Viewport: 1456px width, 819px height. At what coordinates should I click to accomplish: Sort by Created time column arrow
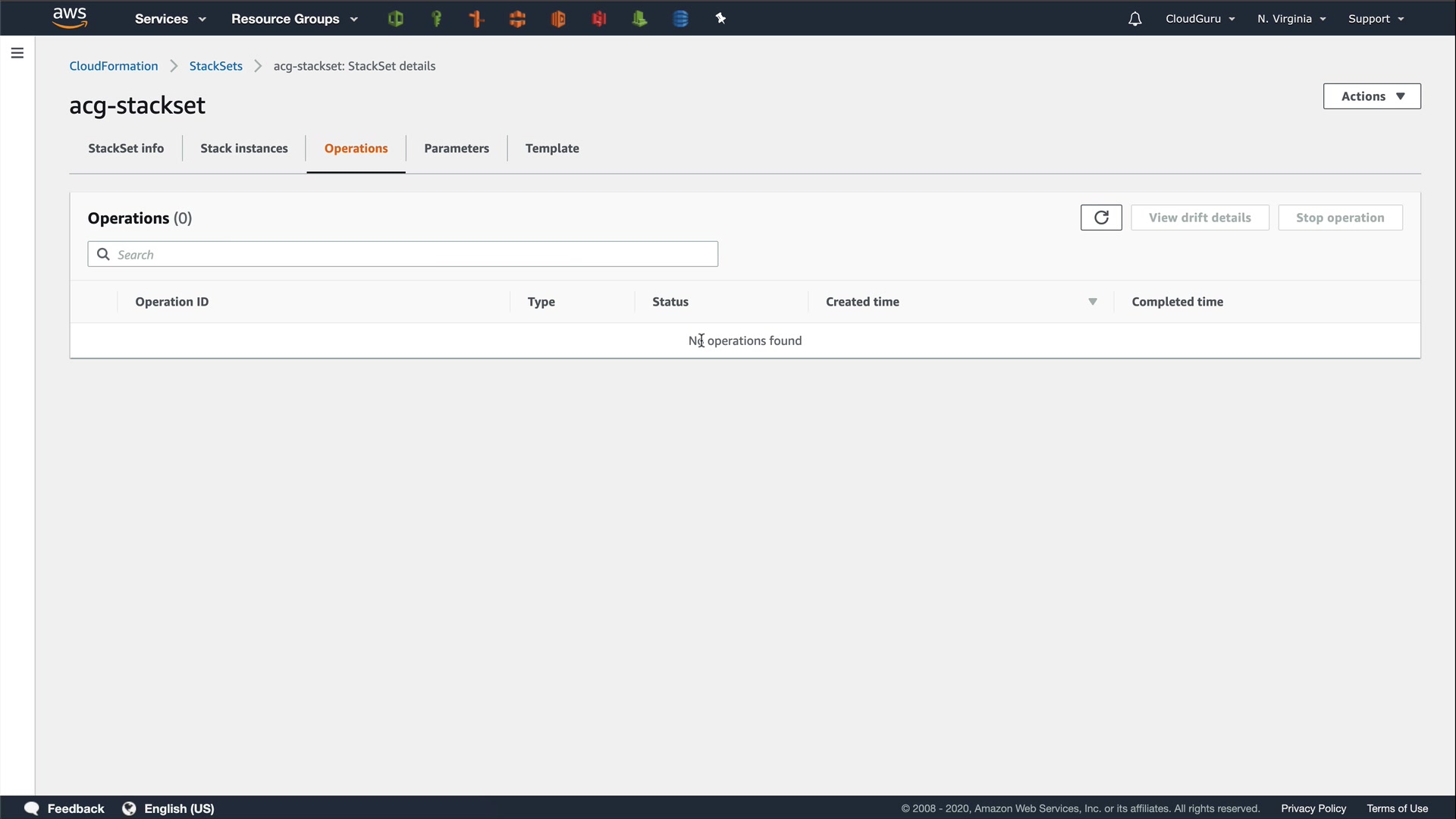point(1093,302)
